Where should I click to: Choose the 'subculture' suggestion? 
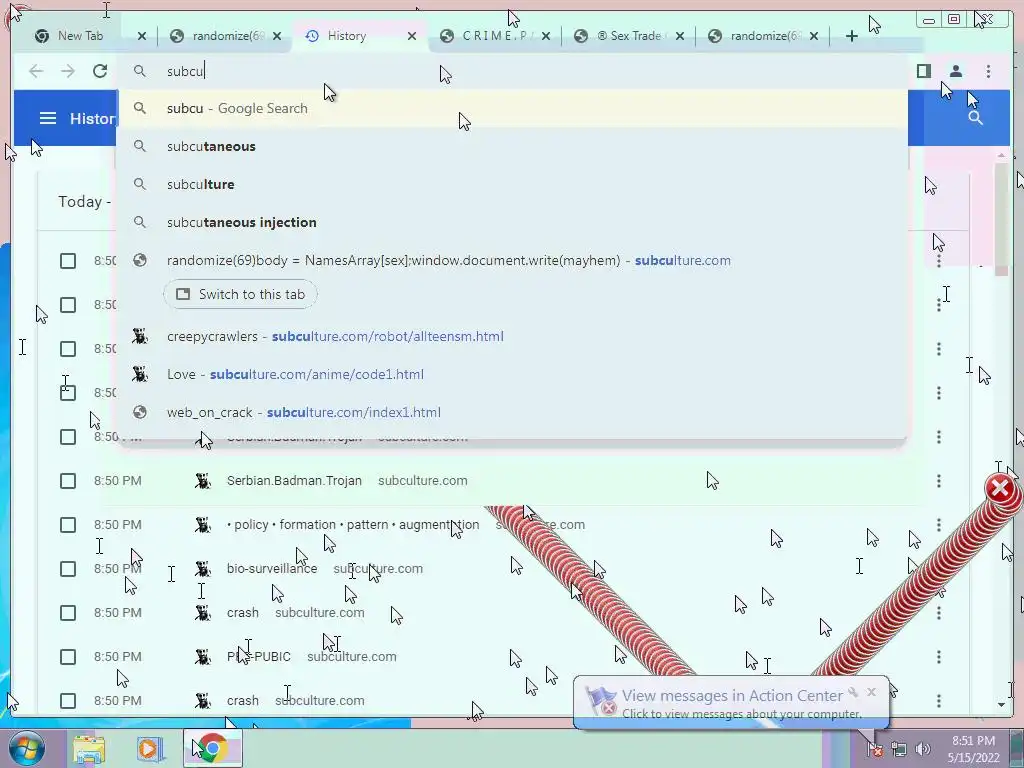click(512, 184)
